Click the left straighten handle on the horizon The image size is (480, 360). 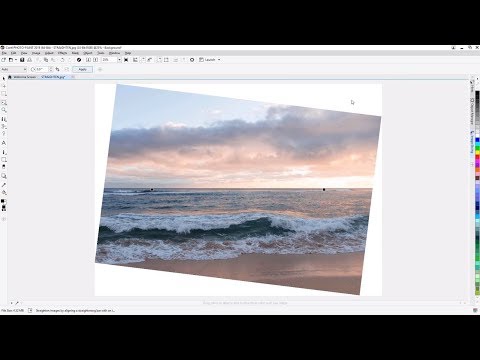152,189
